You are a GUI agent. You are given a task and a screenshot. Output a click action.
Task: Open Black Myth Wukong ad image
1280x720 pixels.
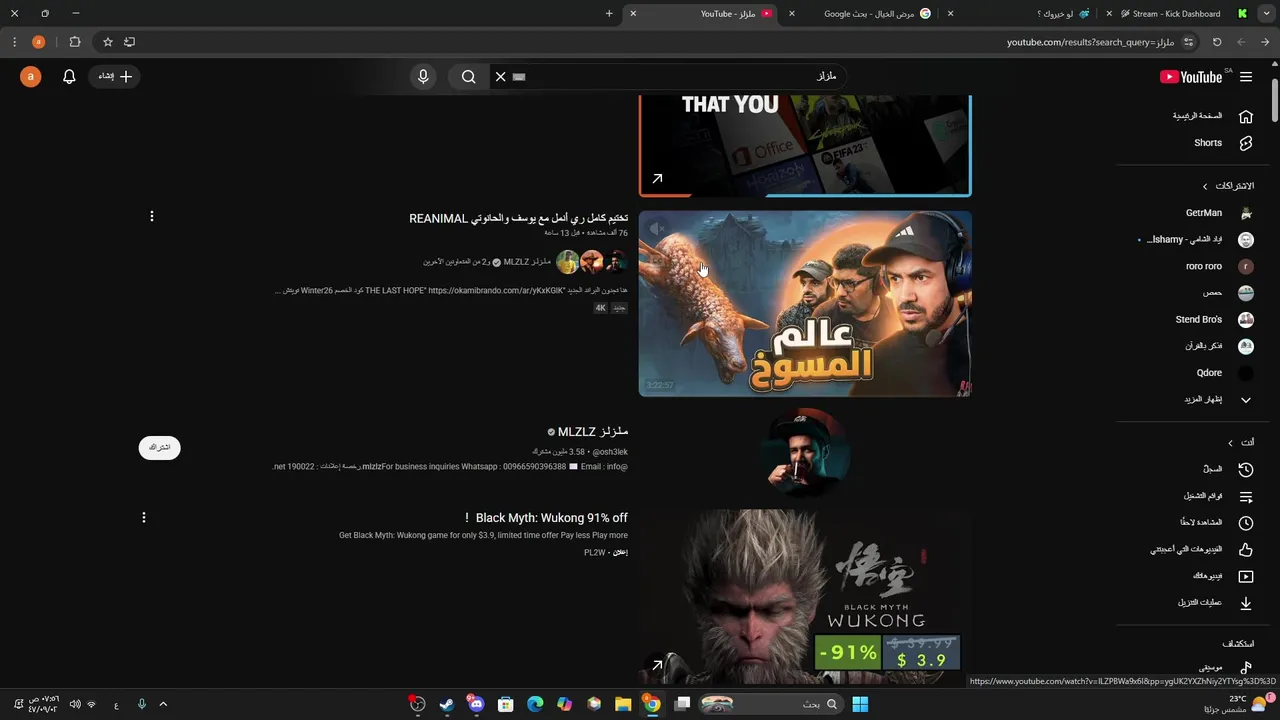[805, 597]
